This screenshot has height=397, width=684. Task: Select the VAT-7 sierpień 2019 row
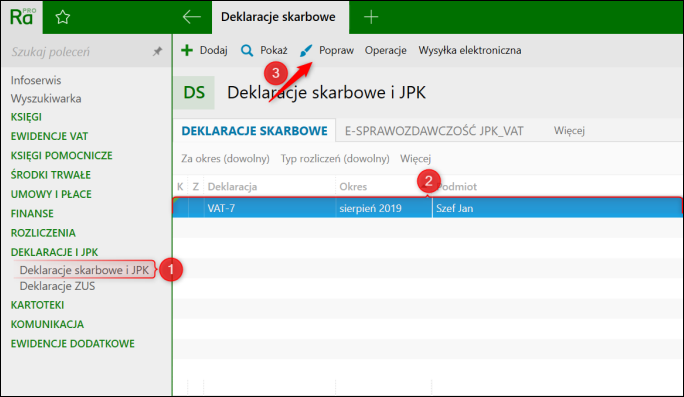428,208
